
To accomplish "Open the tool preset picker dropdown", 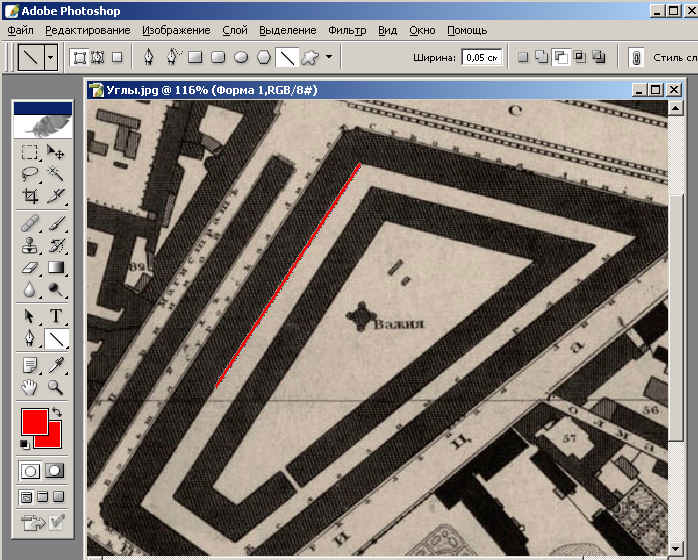I will pyautogui.click(x=50, y=57).
